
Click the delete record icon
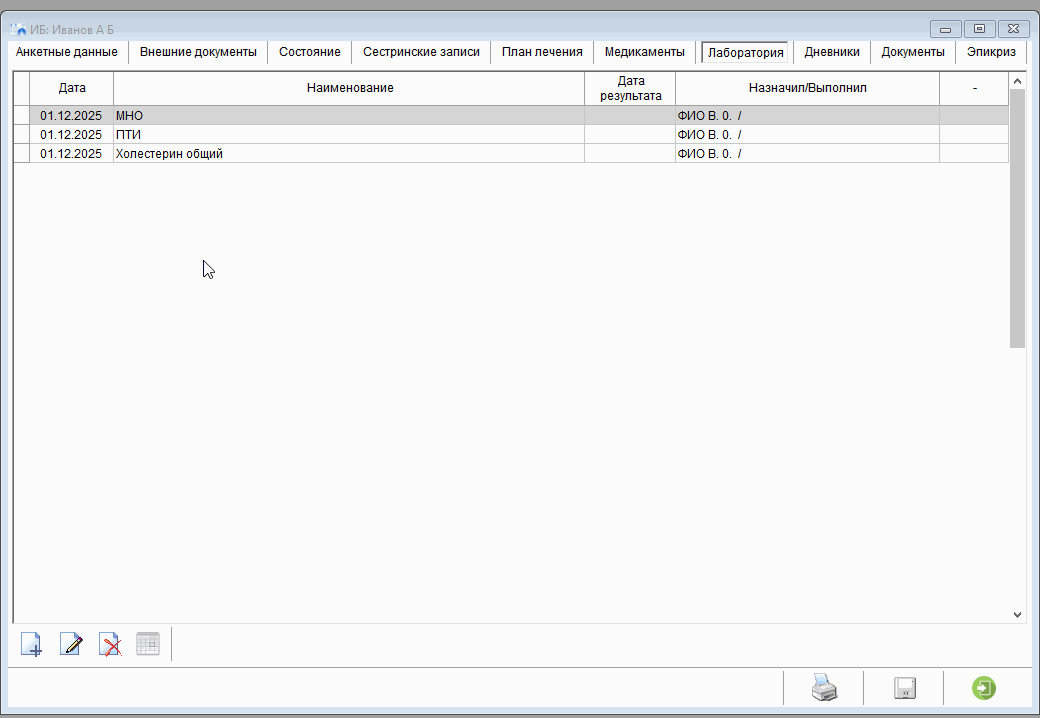[x=110, y=644]
